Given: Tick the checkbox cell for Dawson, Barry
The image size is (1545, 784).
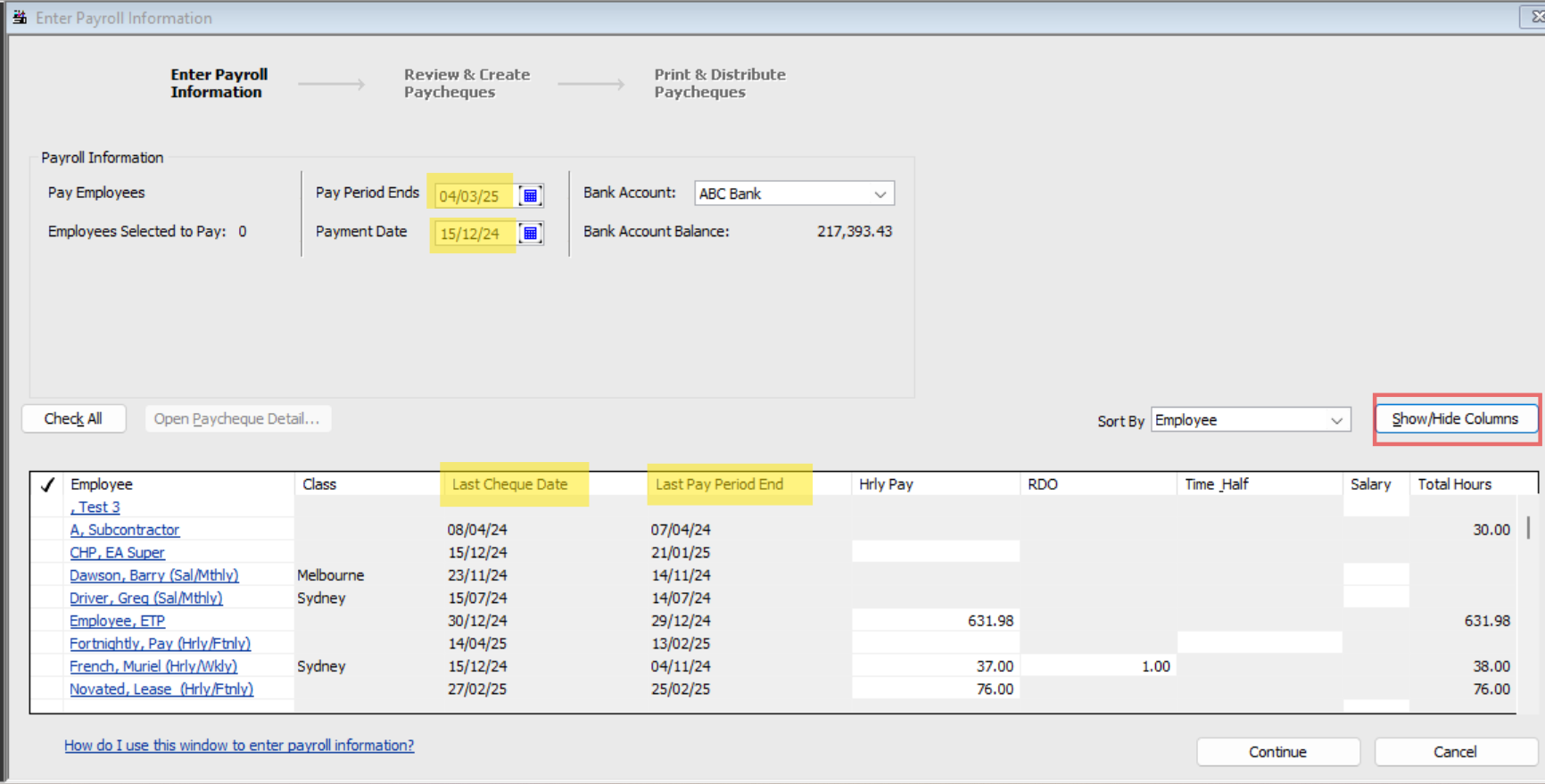Looking at the screenshot, I should coord(47,575).
